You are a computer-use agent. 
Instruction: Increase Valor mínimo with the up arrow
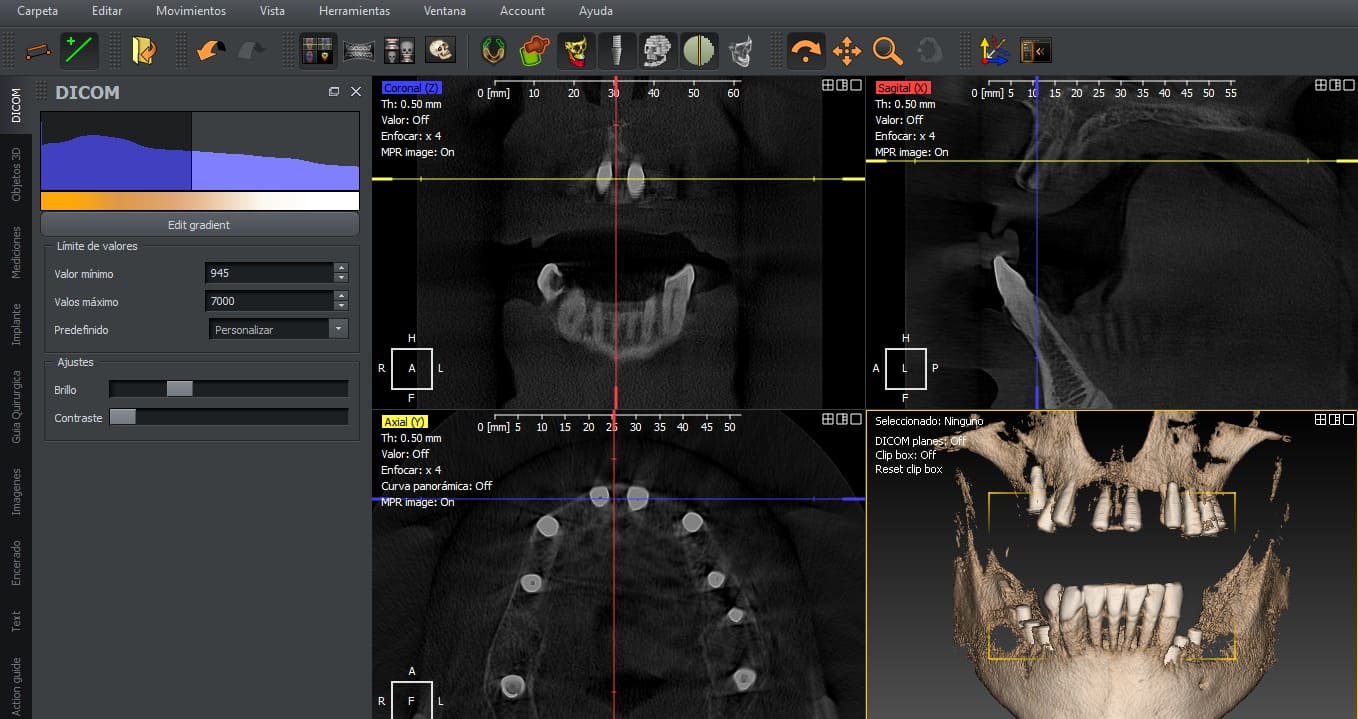point(341,268)
